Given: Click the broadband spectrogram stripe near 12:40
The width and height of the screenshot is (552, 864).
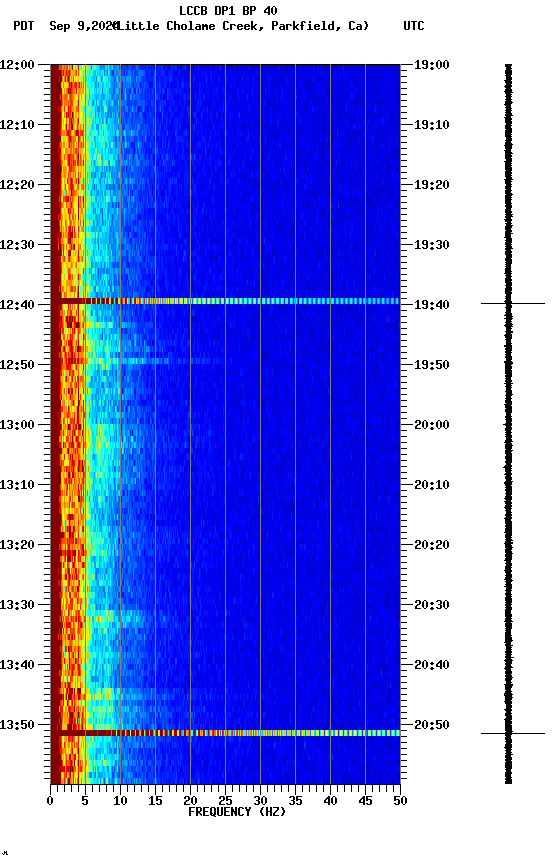Looking at the screenshot, I should click(x=225, y=301).
